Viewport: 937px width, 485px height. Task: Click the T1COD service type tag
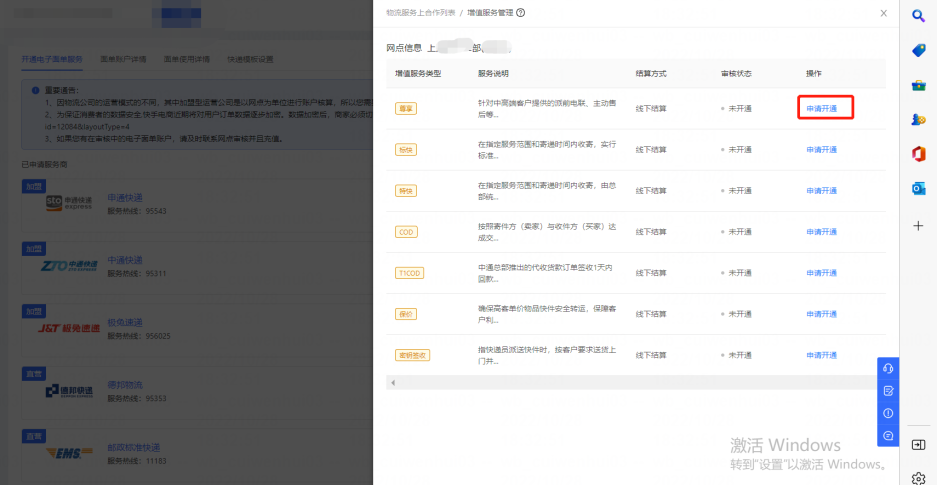coord(409,273)
